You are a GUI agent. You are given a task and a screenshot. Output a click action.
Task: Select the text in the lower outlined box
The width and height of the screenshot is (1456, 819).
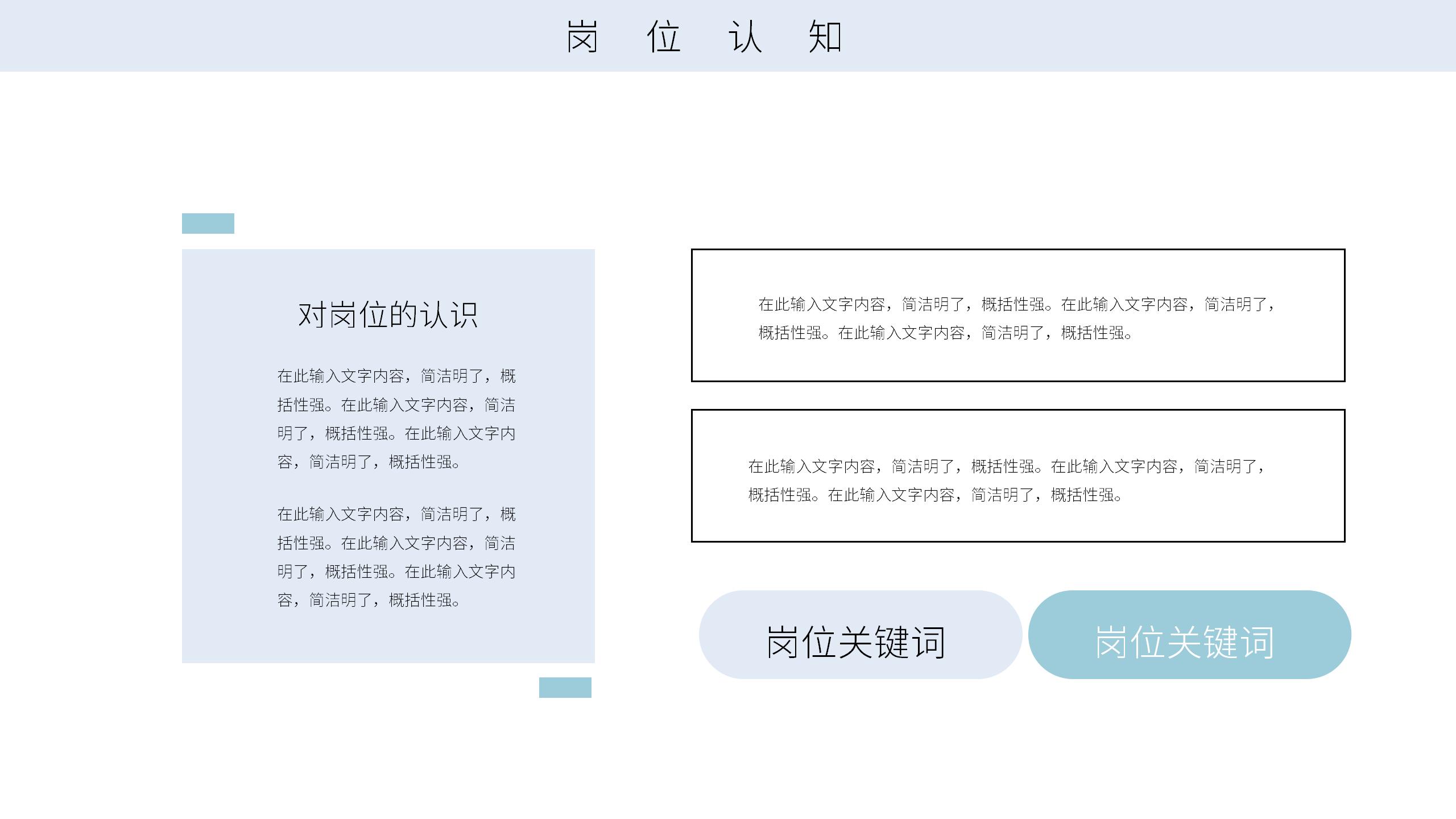1007,481
